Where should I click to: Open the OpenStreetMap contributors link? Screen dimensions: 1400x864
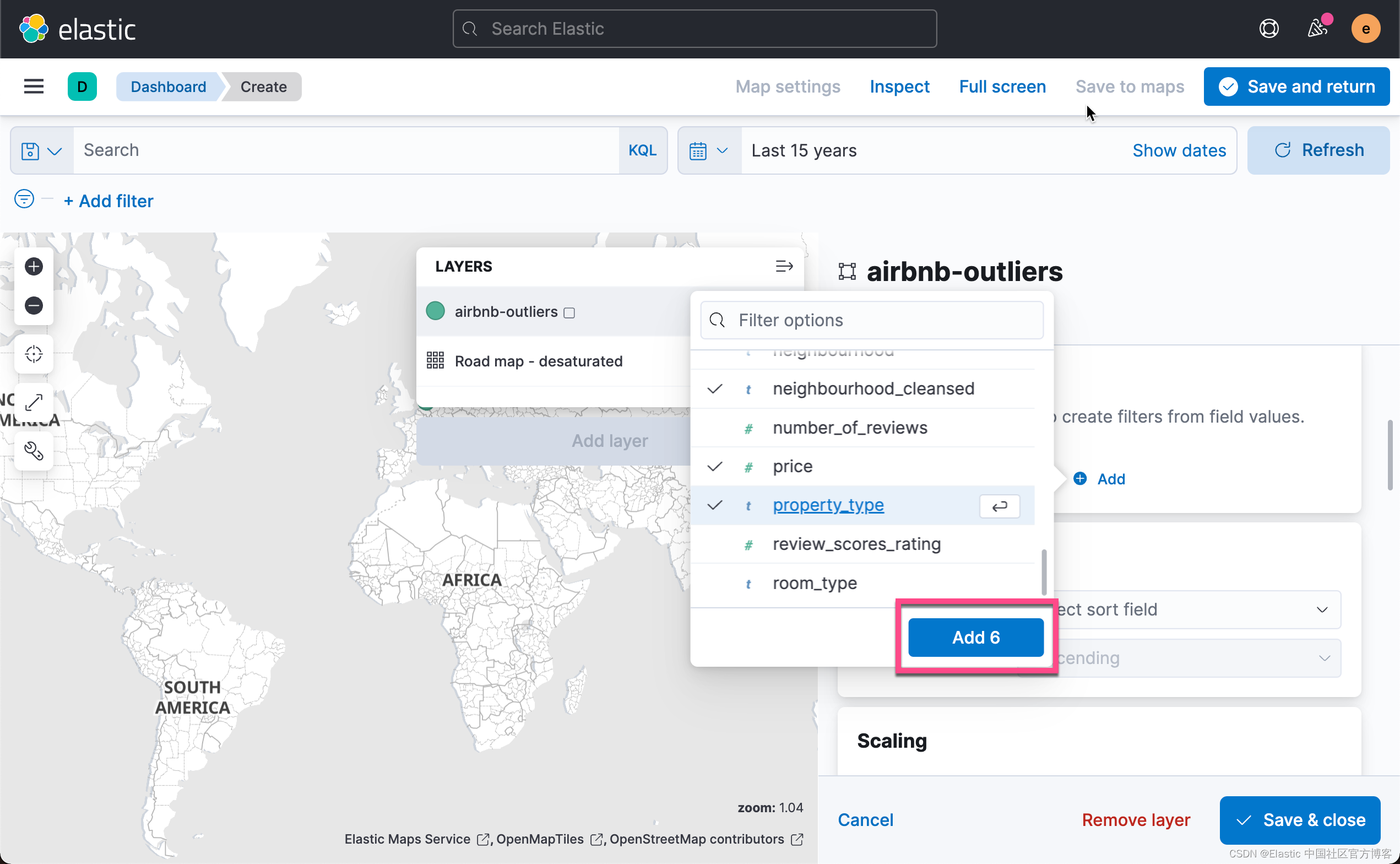pyautogui.click(x=706, y=839)
